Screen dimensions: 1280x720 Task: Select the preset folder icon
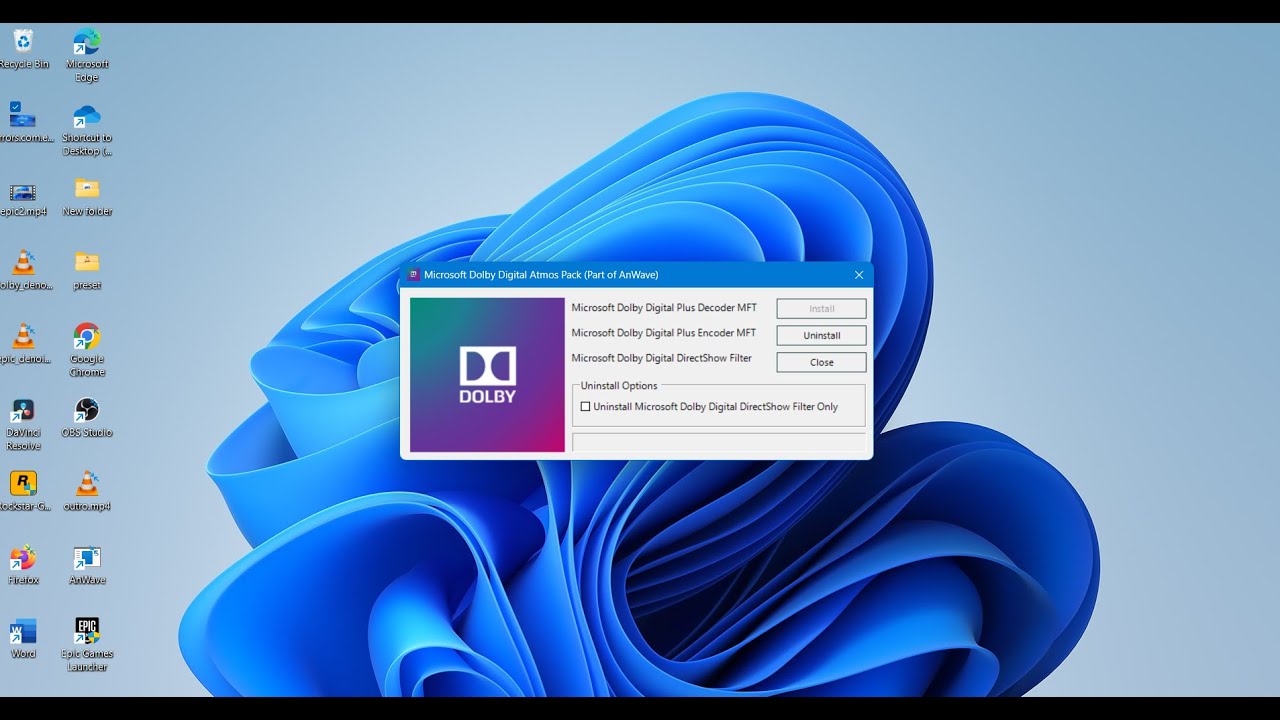click(87, 270)
